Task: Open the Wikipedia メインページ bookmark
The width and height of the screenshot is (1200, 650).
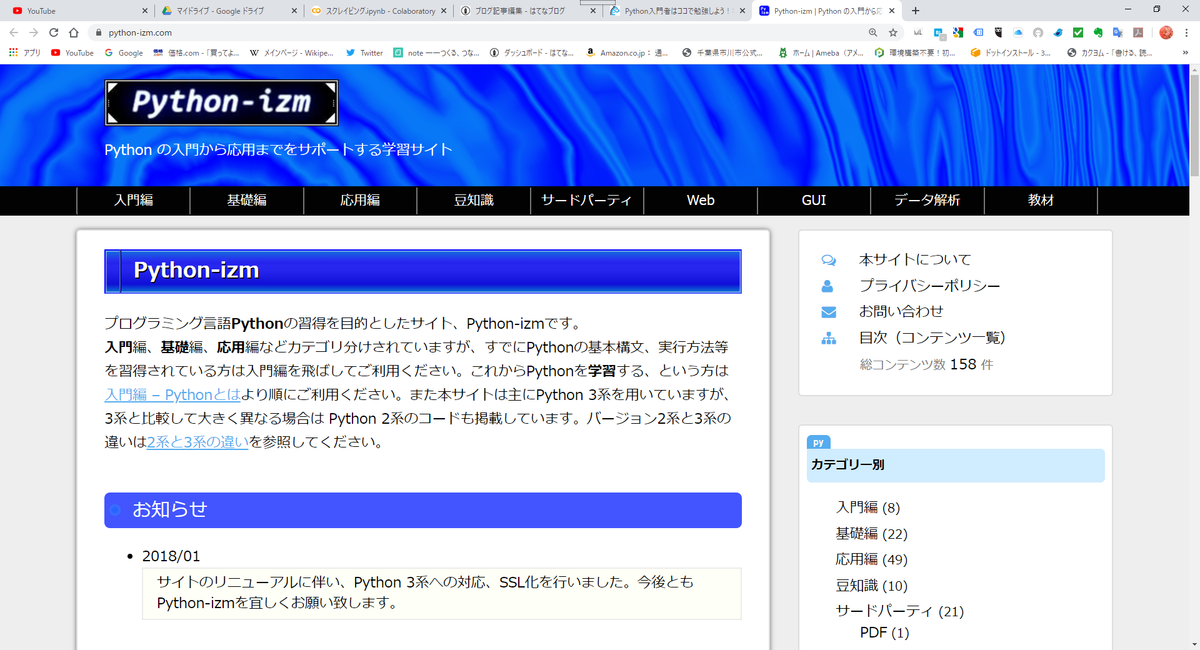Action: (x=291, y=52)
